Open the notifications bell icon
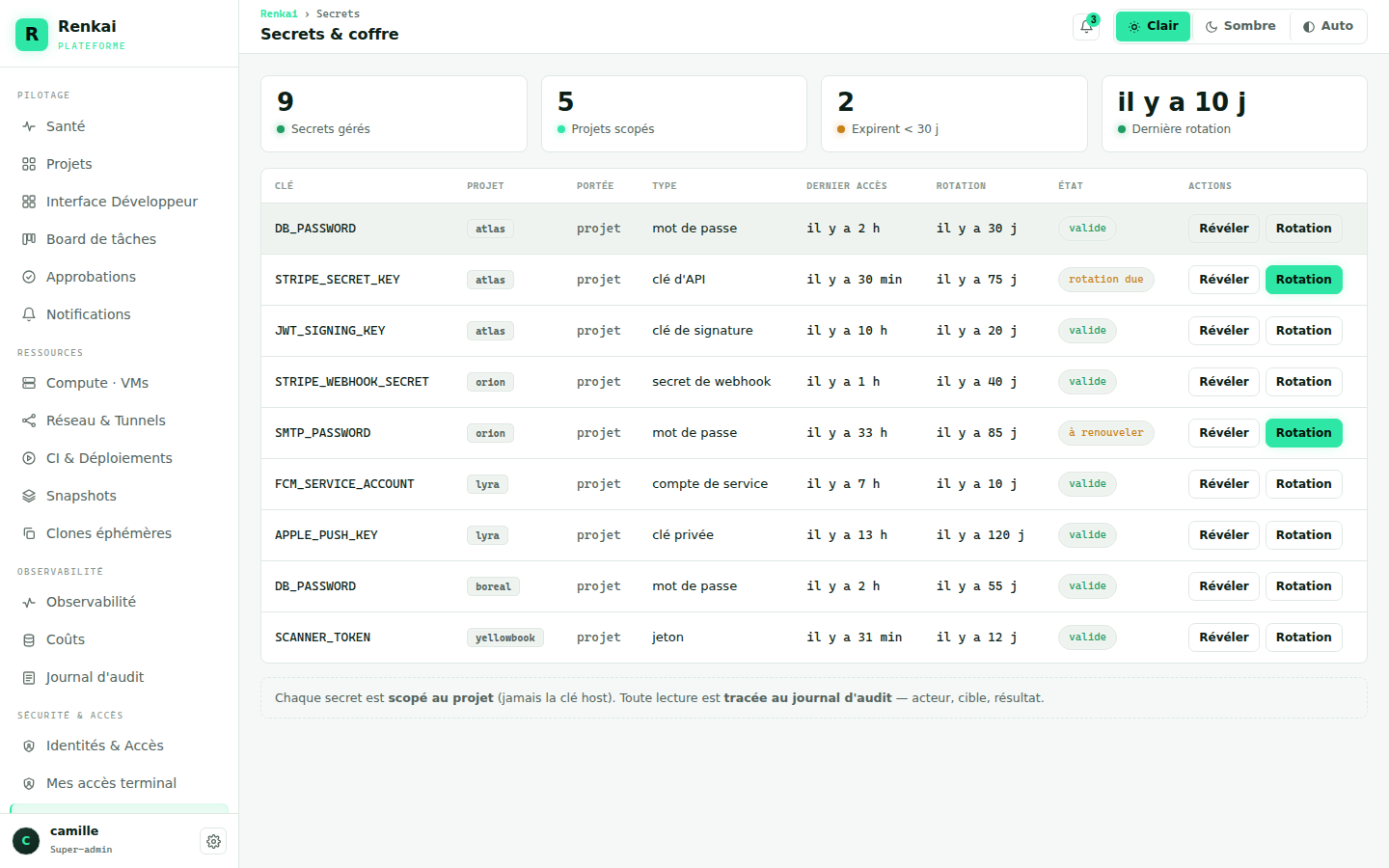 1086,27
